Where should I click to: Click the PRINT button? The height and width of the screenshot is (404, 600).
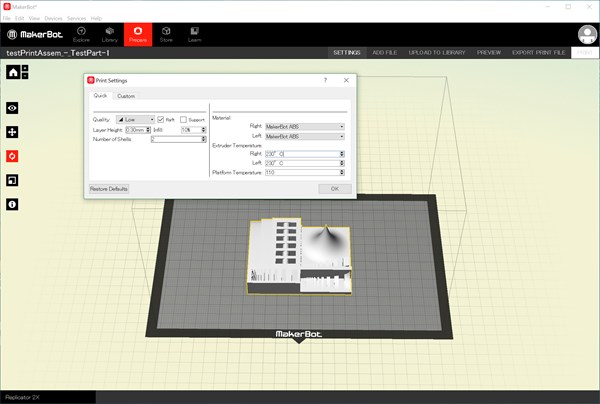coord(585,52)
